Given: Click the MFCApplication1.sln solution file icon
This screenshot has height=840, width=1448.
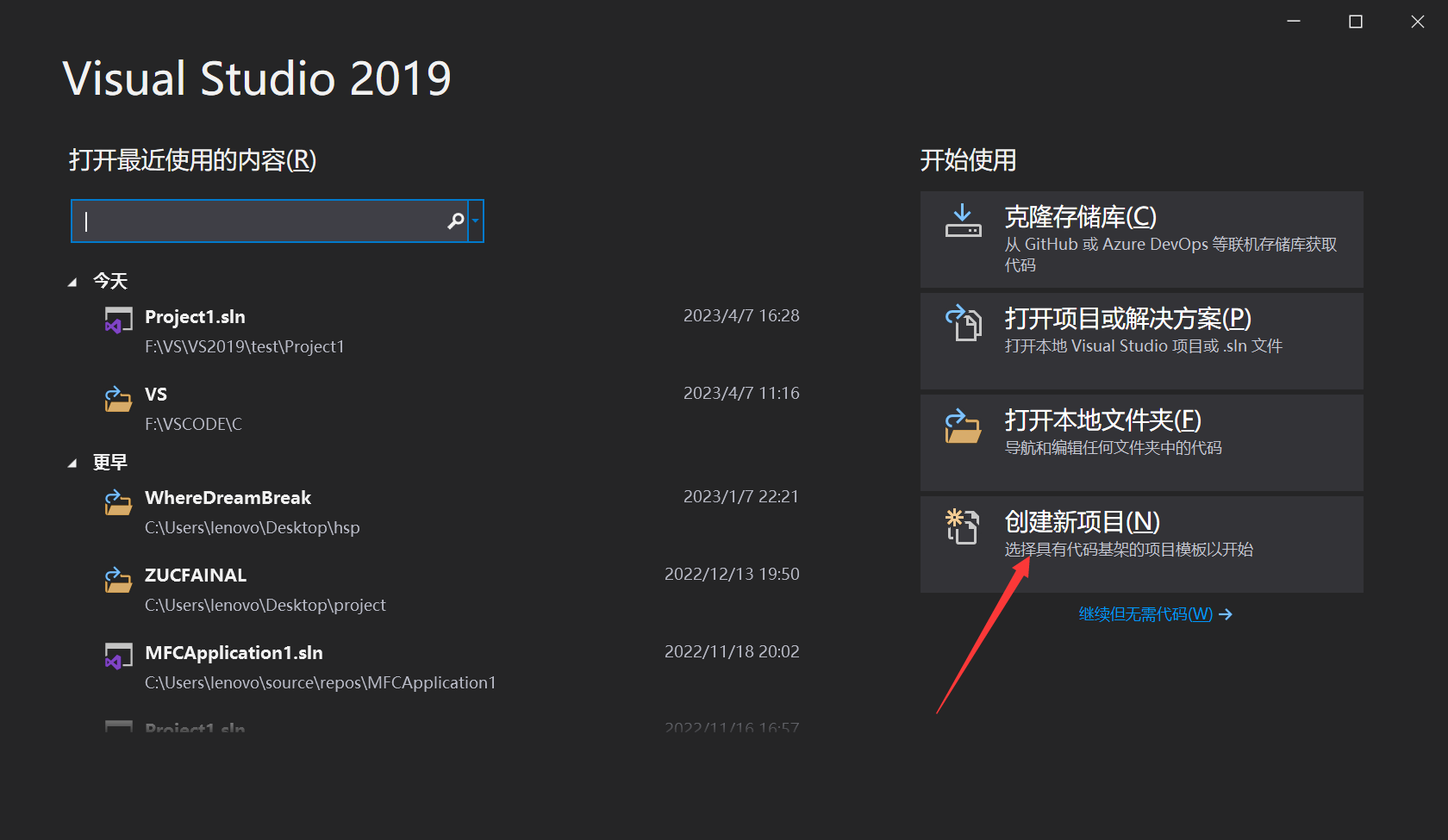Looking at the screenshot, I should 118,656.
